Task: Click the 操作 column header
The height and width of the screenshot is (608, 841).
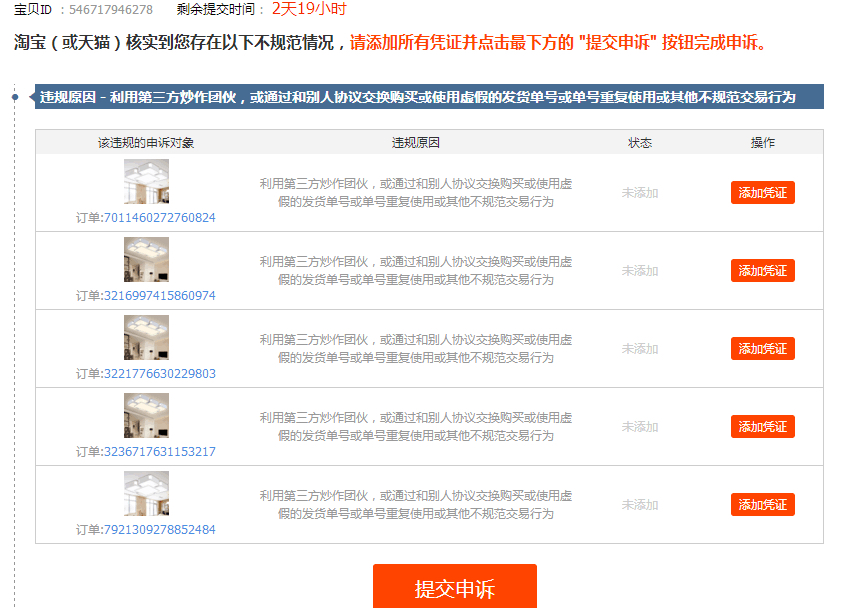Action: point(763,143)
